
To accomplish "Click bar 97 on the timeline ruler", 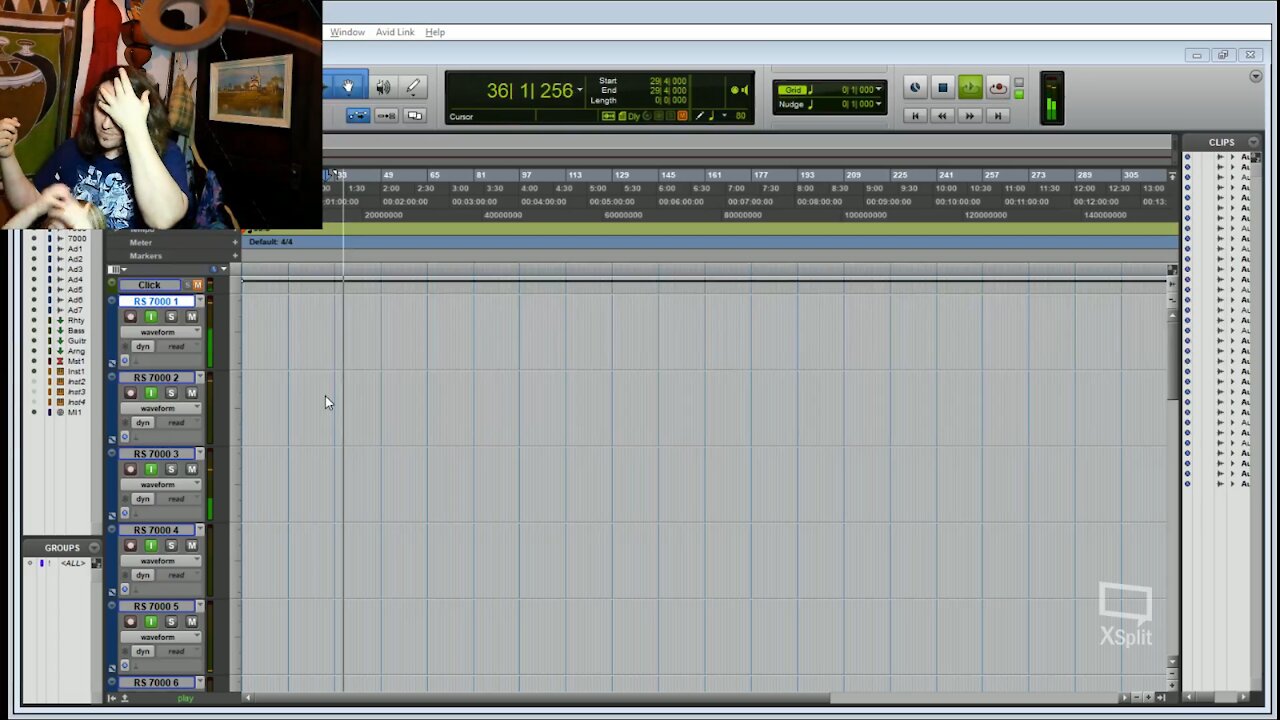I will [x=526, y=175].
